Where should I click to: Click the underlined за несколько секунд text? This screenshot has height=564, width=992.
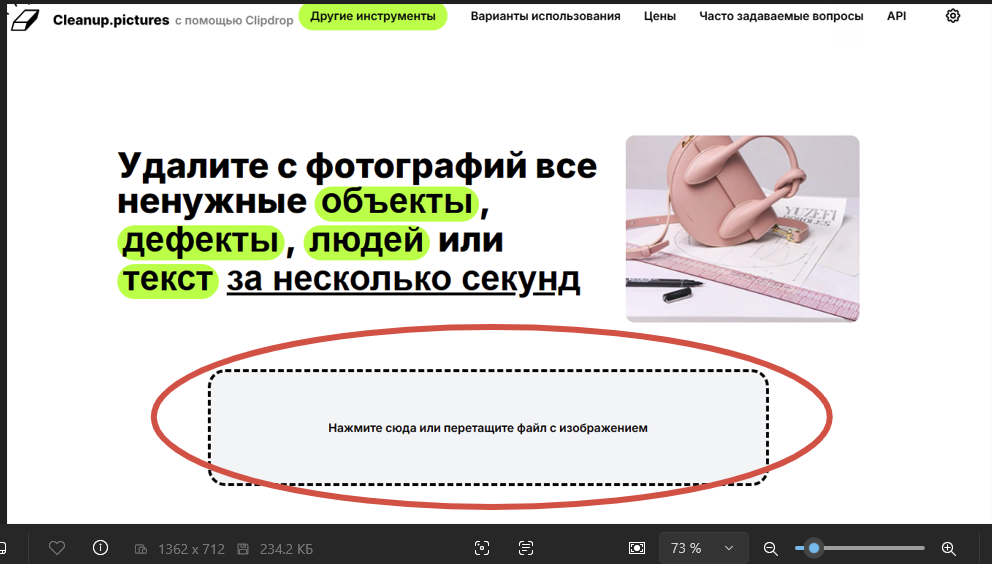click(404, 279)
